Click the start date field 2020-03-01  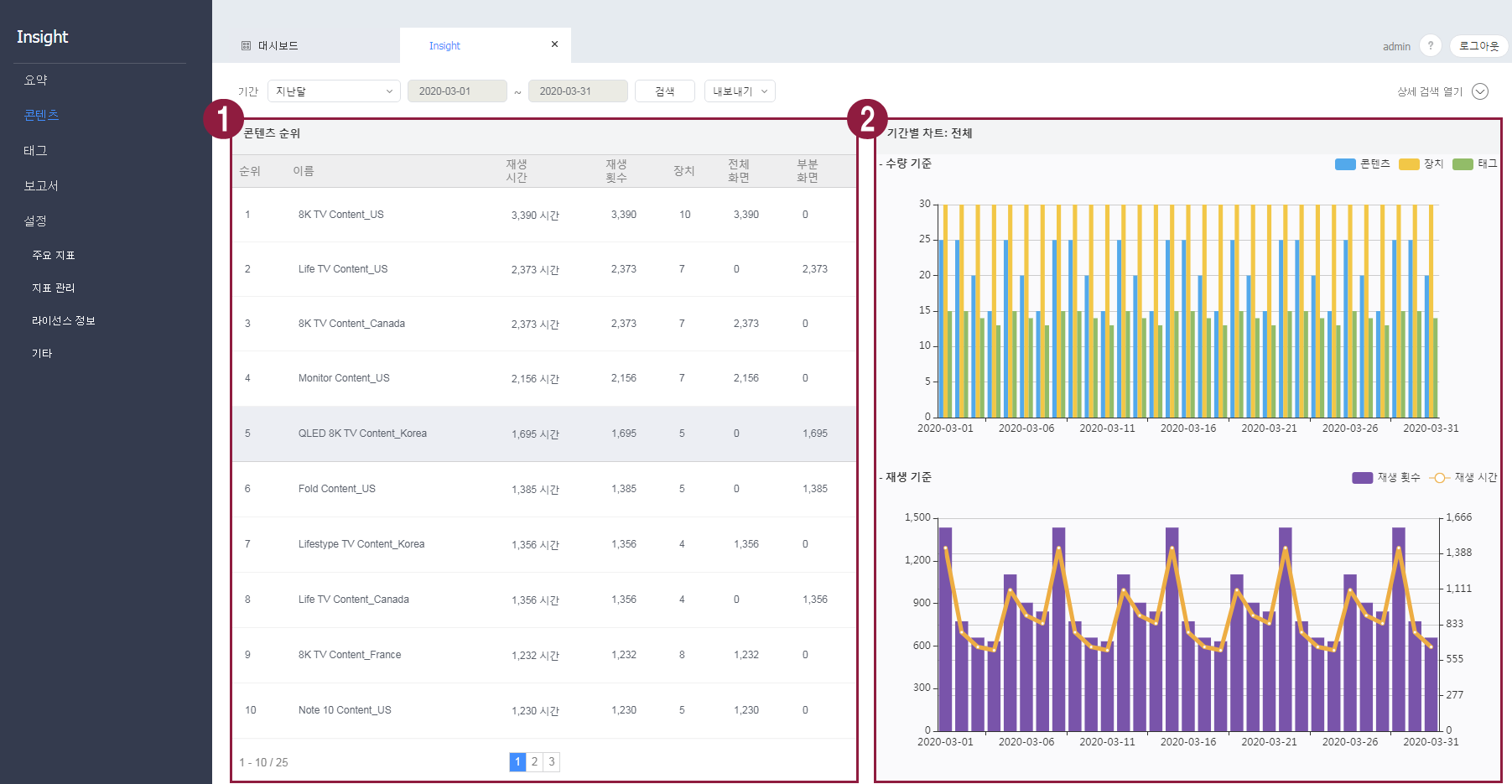click(x=456, y=91)
